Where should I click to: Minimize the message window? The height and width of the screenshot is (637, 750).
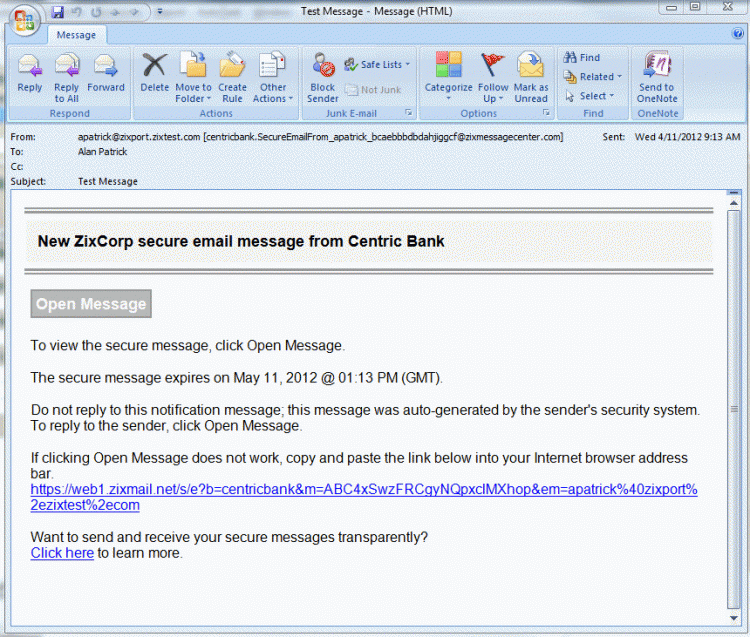coord(672,7)
